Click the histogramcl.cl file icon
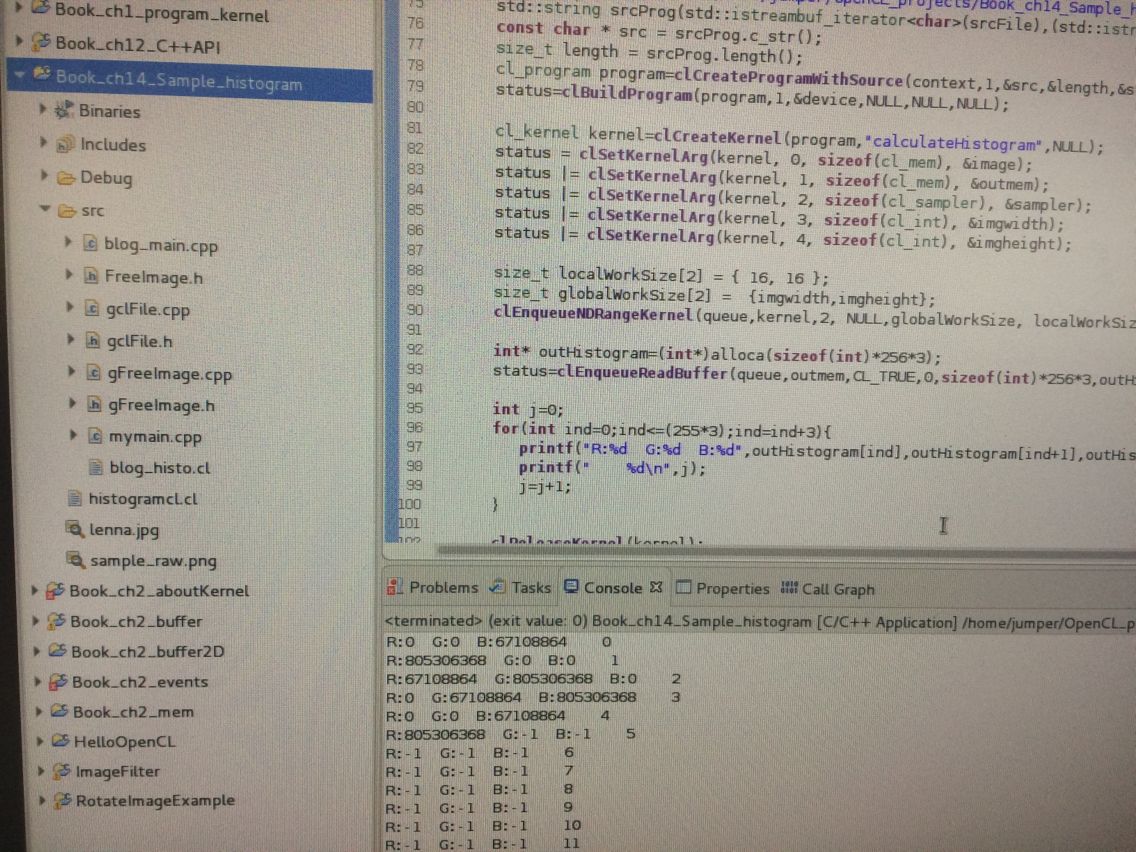Image resolution: width=1136 pixels, height=852 pixels. pos(74,498)
